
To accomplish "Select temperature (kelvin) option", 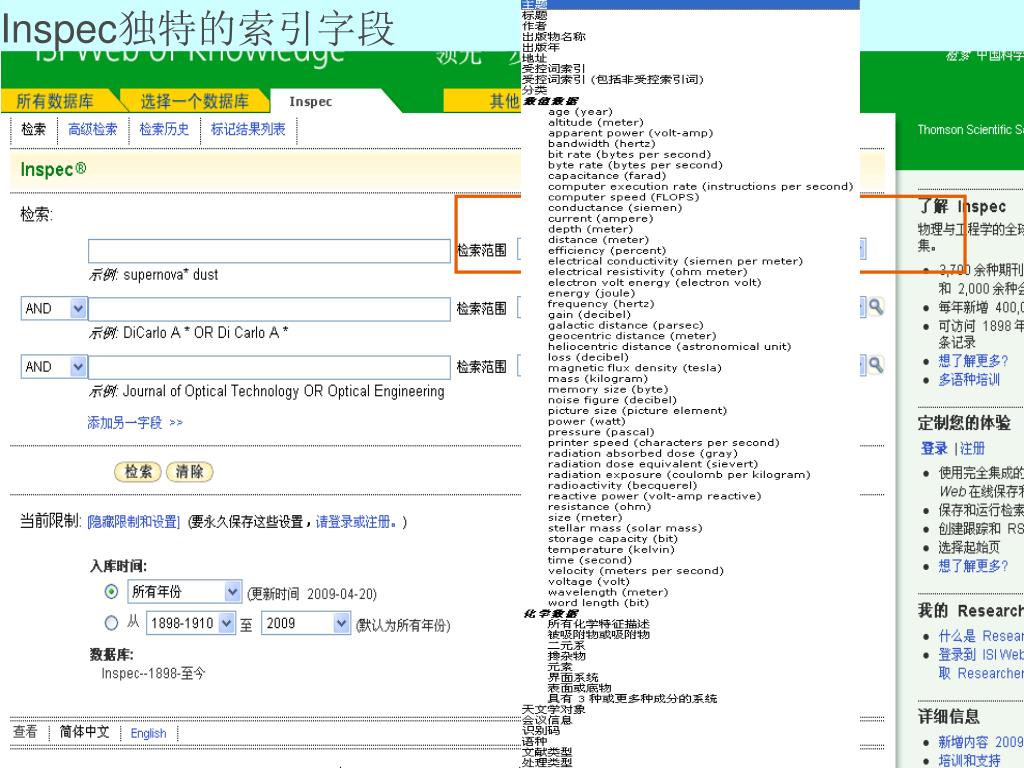I will (611, 549).
